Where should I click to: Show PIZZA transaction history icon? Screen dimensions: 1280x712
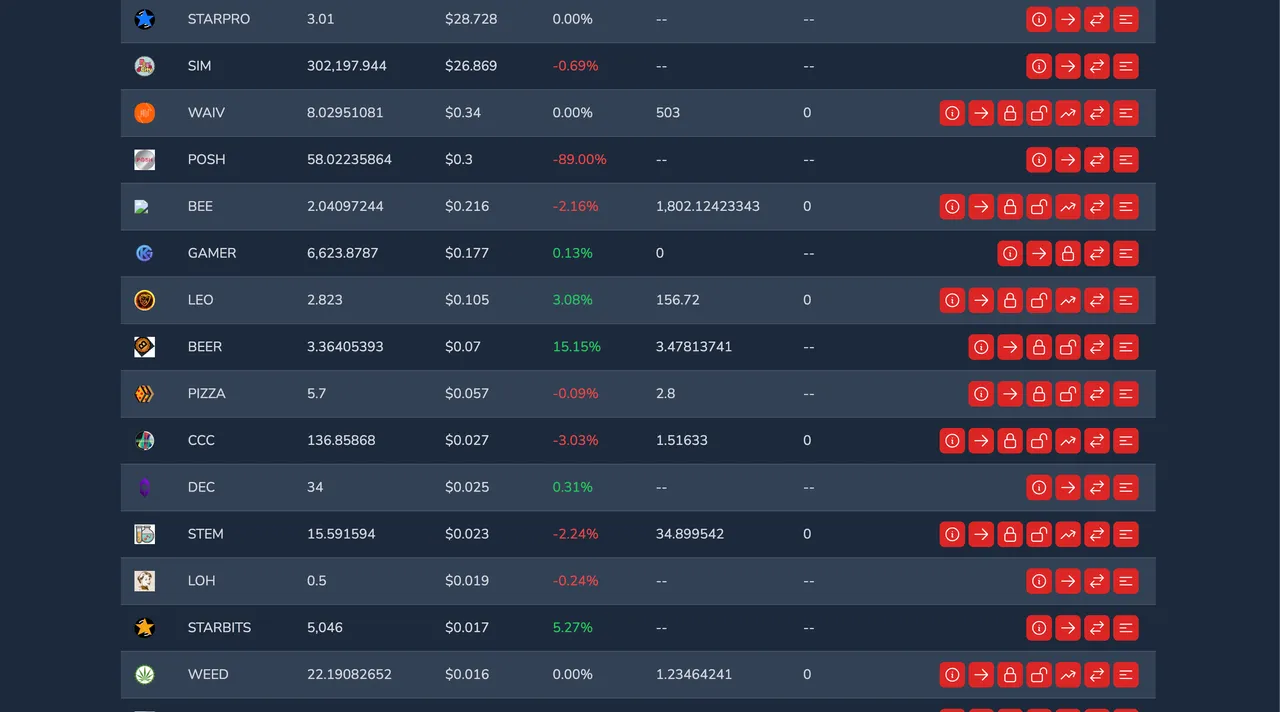point(1126,394)
